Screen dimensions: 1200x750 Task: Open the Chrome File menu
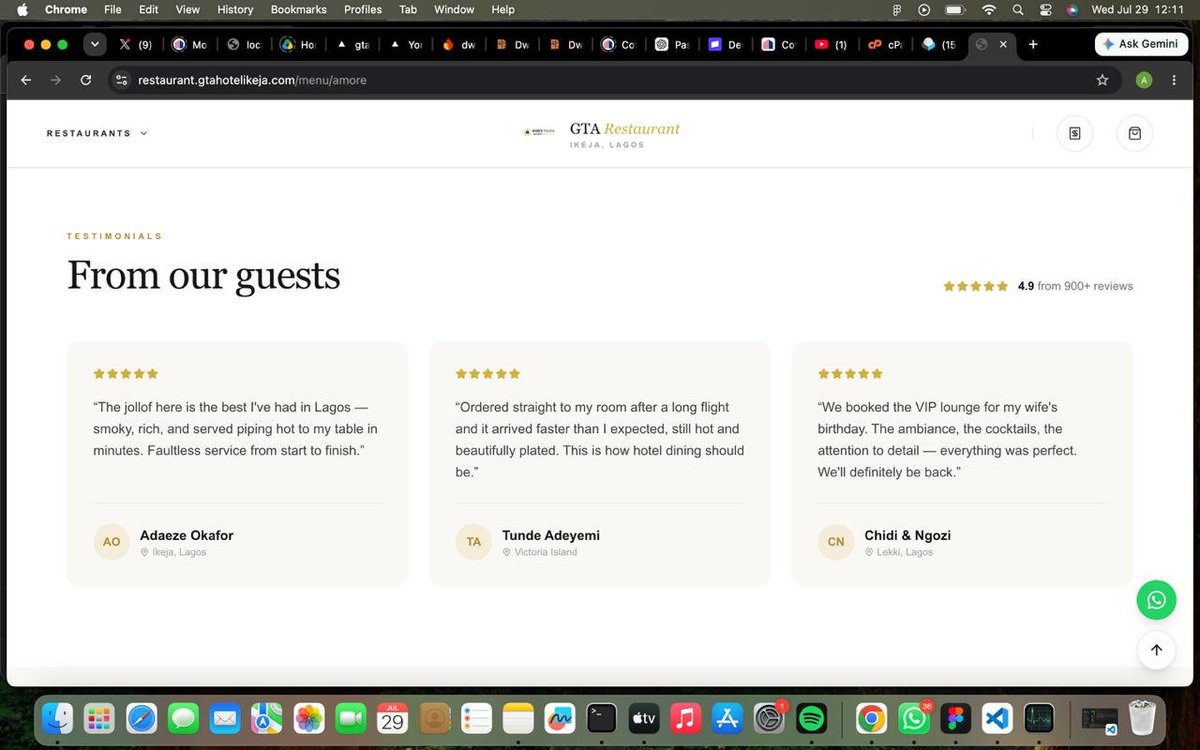point(113,9)
